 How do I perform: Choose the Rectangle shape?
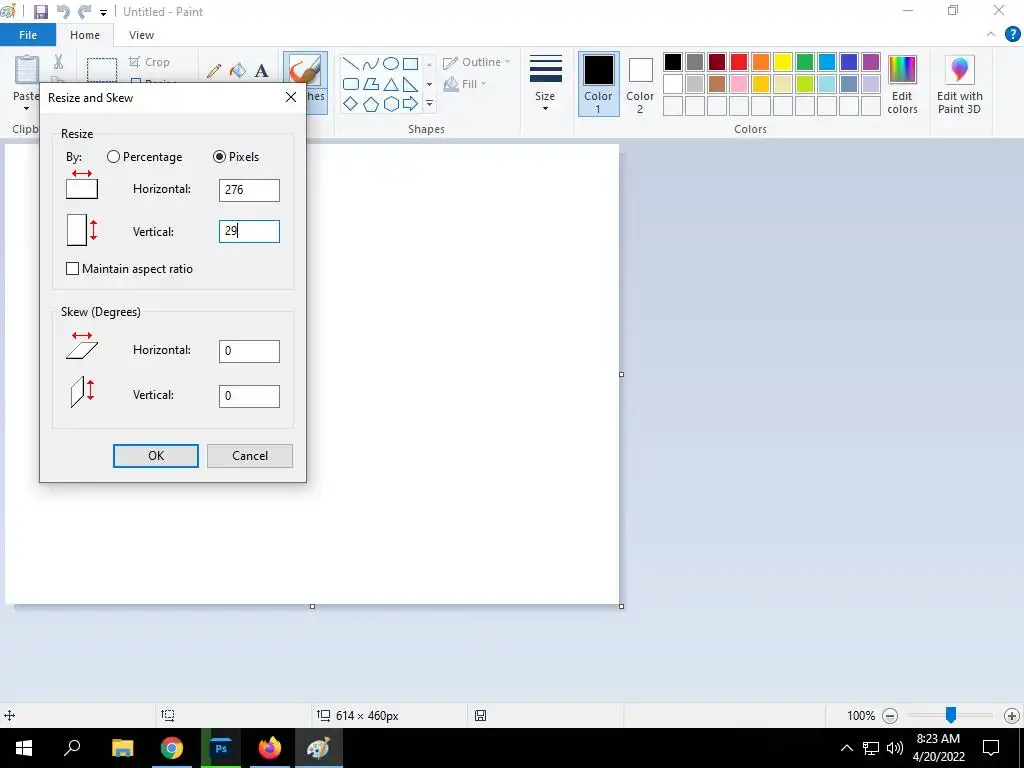coord(410,63)
